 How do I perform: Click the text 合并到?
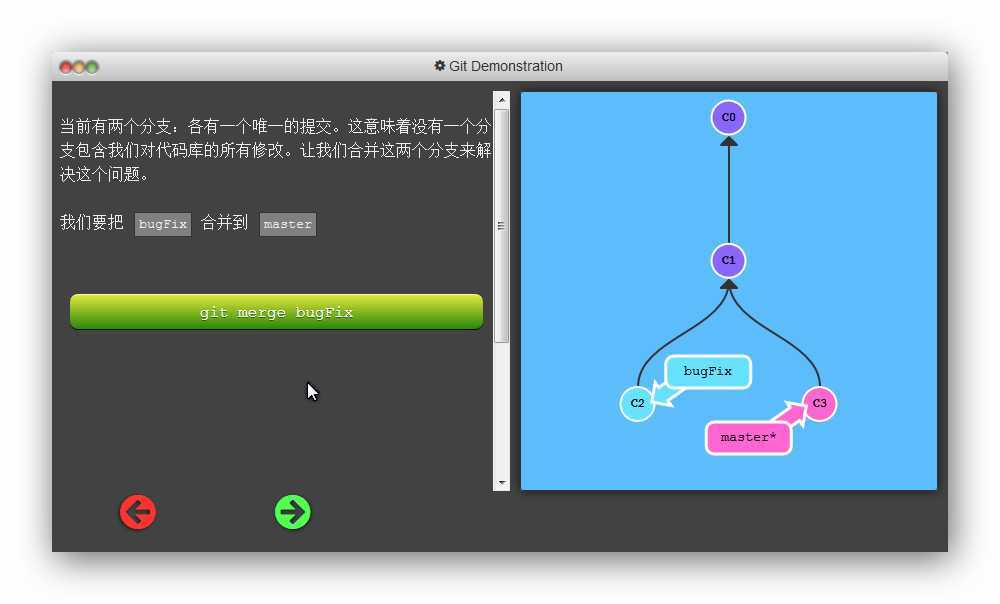pos(224,223)
